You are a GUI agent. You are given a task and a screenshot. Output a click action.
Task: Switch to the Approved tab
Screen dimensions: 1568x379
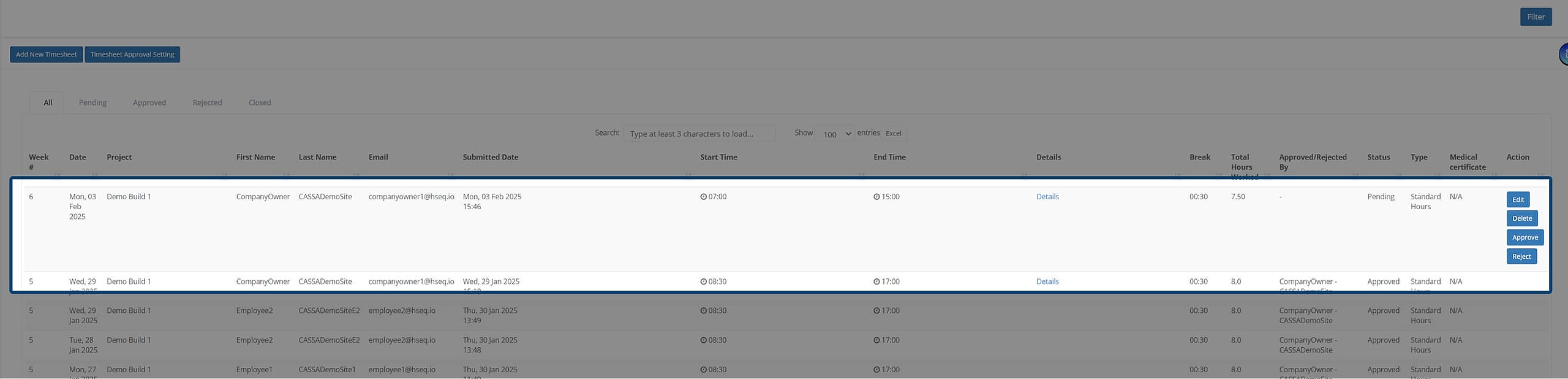tap(149, 102)
